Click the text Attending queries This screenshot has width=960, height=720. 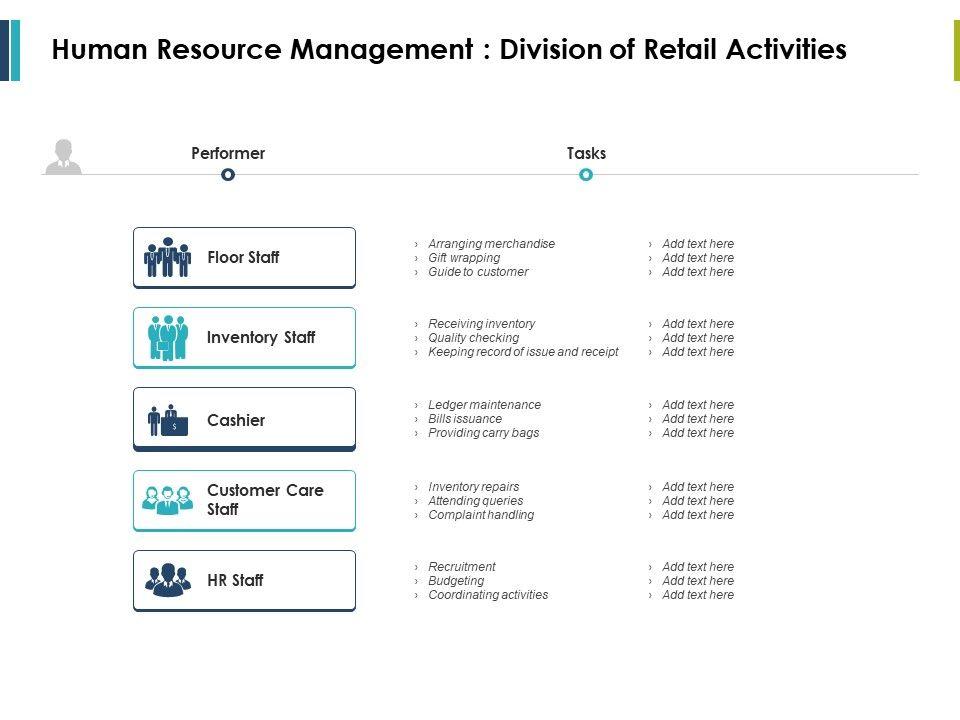pyautogui.click(x=475, y=501)
